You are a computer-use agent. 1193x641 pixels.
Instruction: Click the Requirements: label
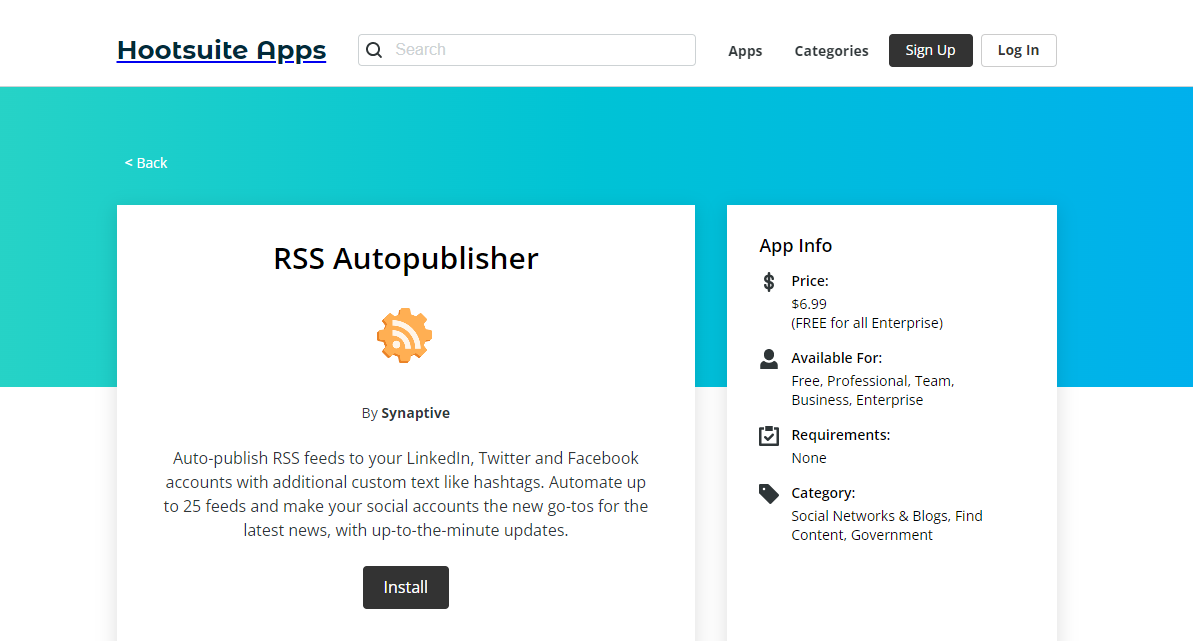click(841, 435)
